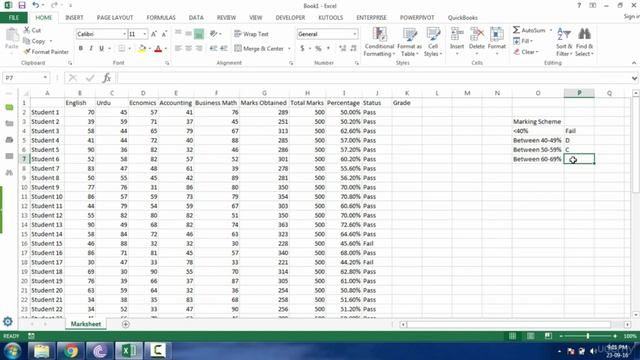This screenshot has width=640, height=360.
Task: Click the Copy button
Action: point(34,41)
